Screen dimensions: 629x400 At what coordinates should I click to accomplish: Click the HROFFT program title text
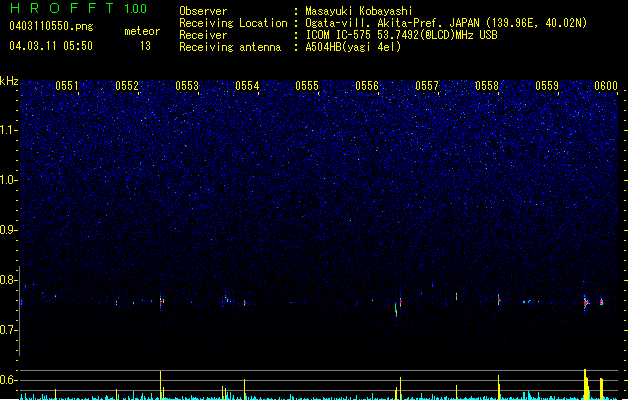click(x=62, y=8)
